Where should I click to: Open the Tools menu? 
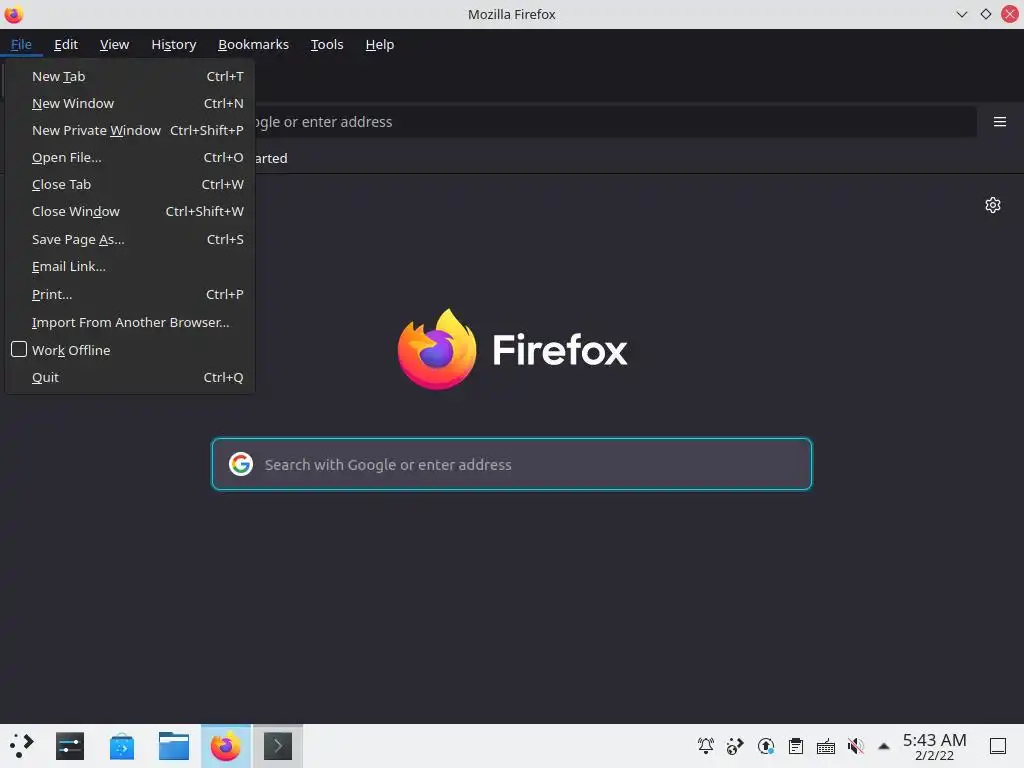(x=327, y=44)
